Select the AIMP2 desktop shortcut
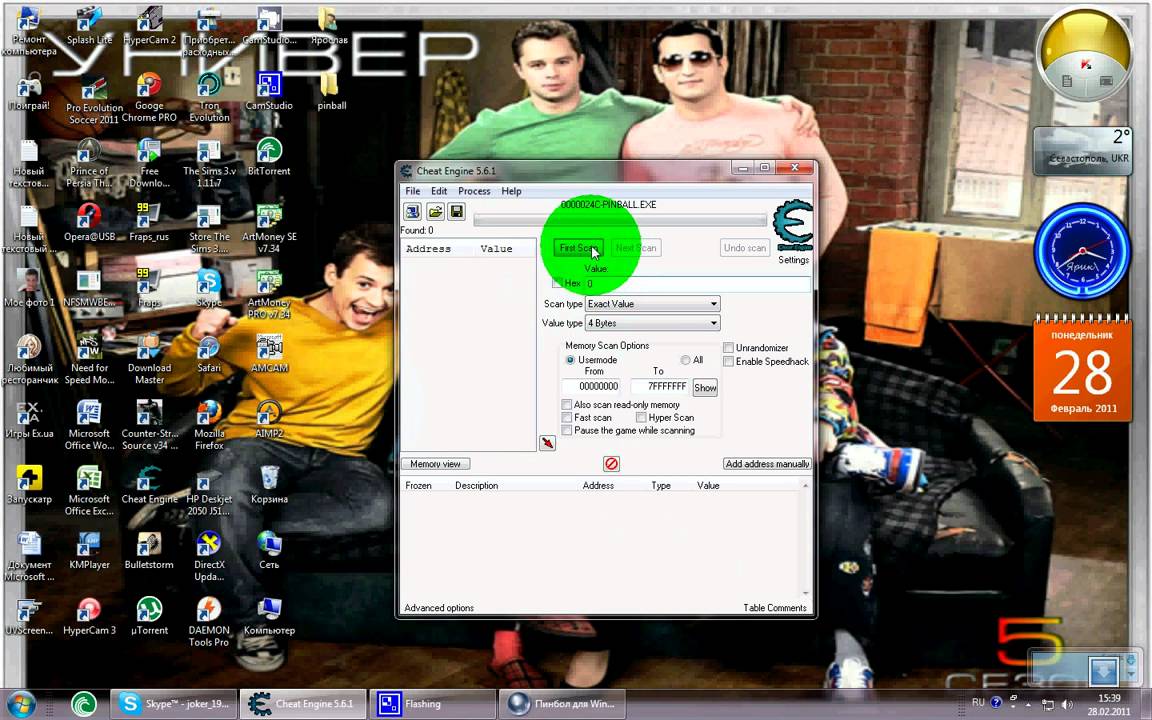1152x720 pixels. click(x=269, y=420)
